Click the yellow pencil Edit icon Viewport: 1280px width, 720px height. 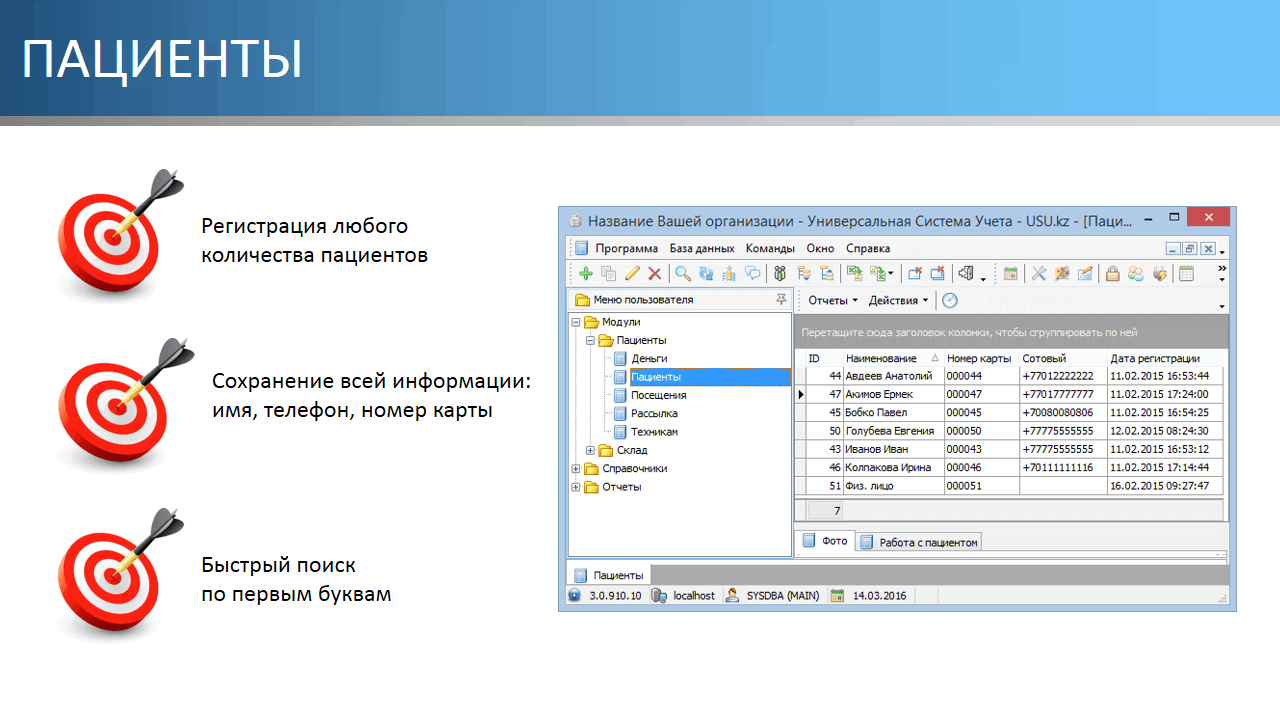(x=632, y=274)
